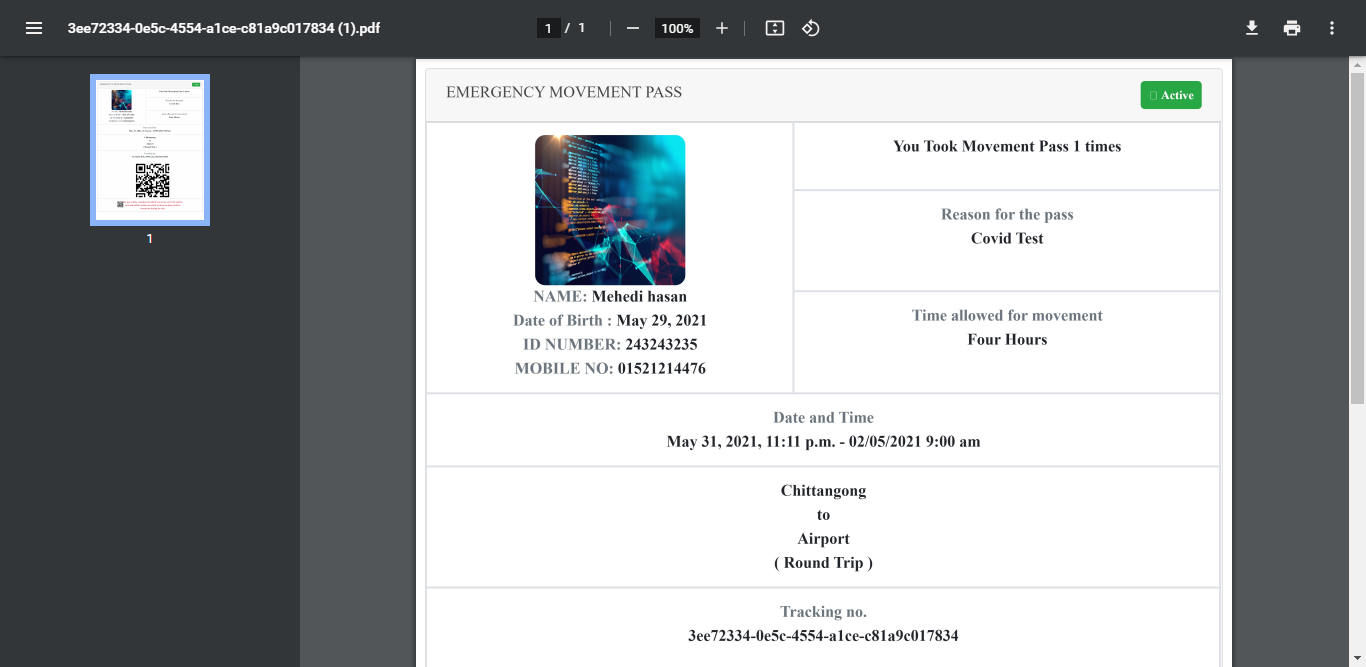Click the profile photo in the pass
This screenshot has height=667, width=1366.
pos(610,210)
